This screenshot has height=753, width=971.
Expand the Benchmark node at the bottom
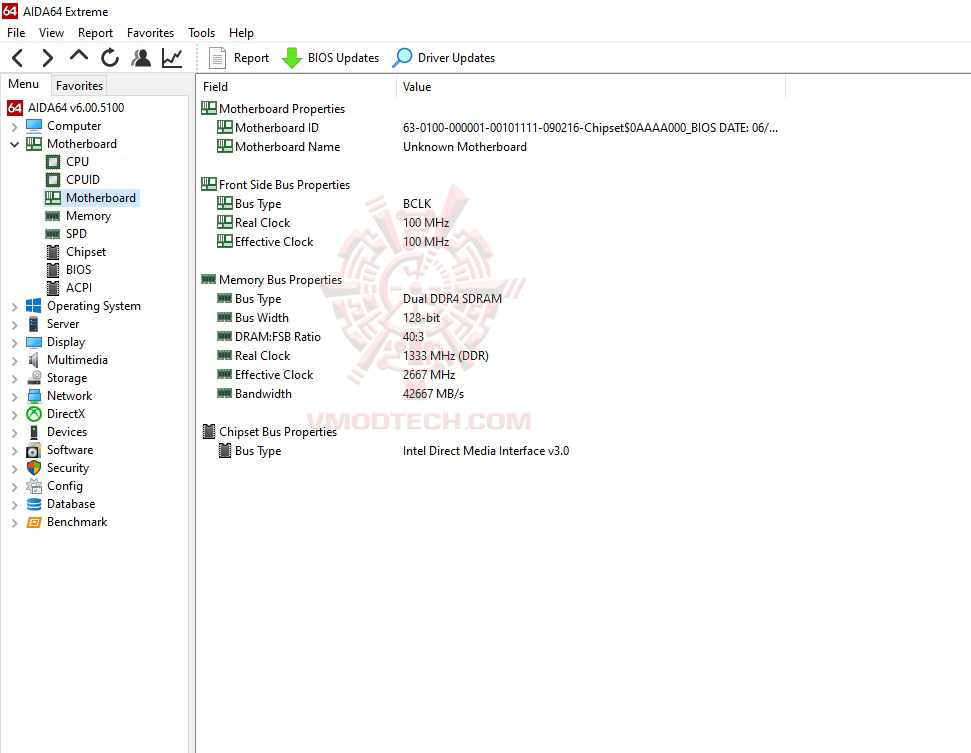tap(13, 521)
